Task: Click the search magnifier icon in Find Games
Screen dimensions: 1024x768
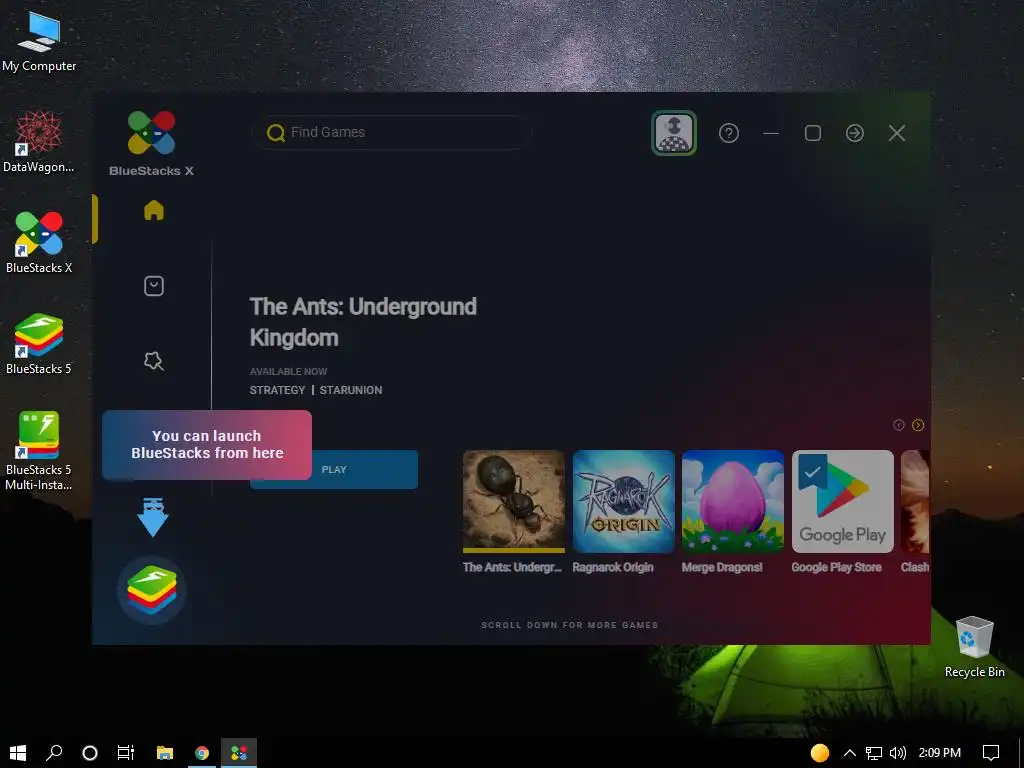Action: click(276, 133)
